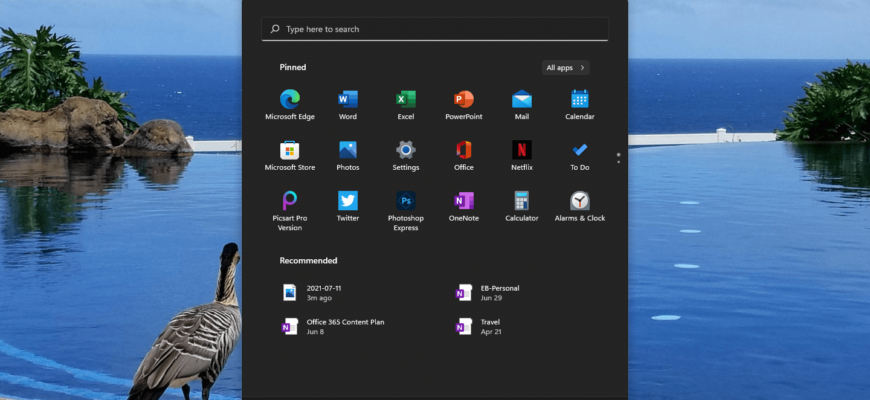The width and height of the screenshot is (870, 400).
Task: Open the To Do app
Action: (580, 156)
